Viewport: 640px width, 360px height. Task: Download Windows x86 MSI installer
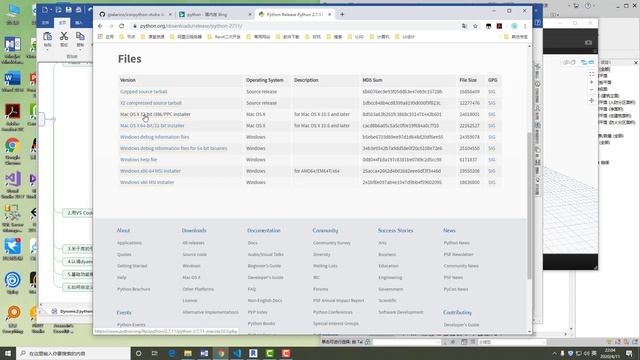pyautogui.click(x=147, y=182)
